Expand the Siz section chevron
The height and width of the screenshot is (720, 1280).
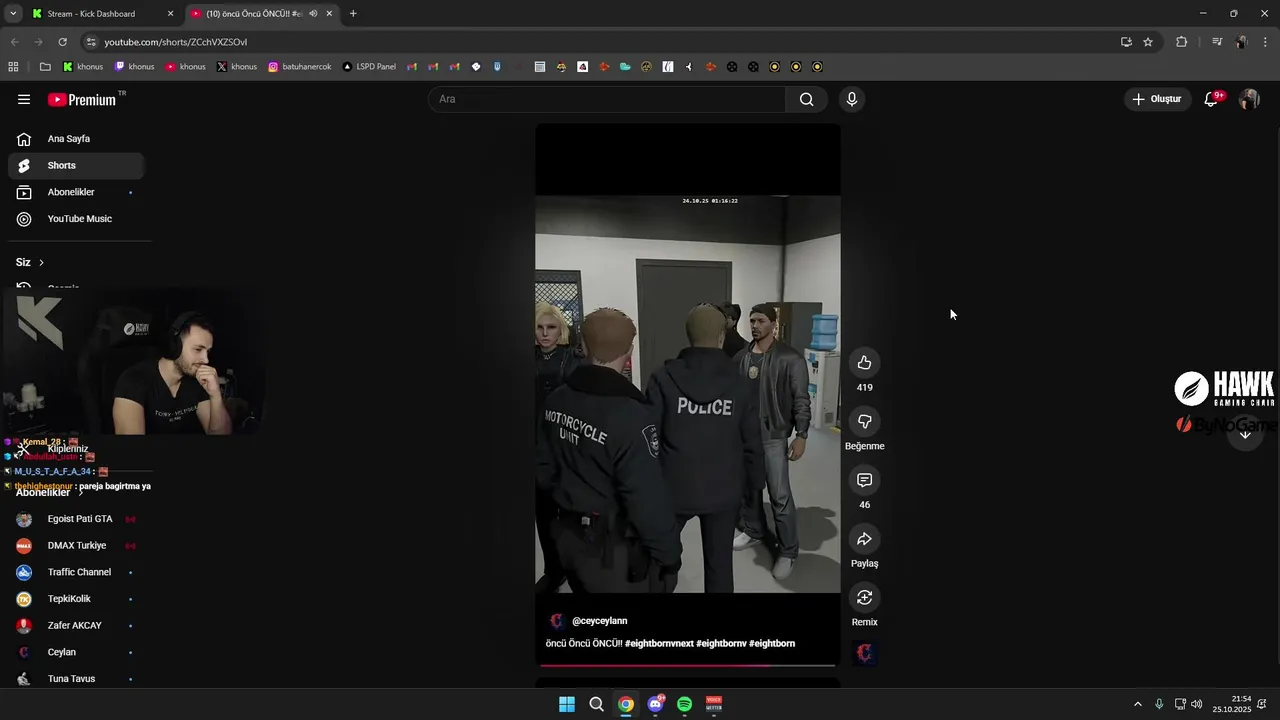point(41,262)
